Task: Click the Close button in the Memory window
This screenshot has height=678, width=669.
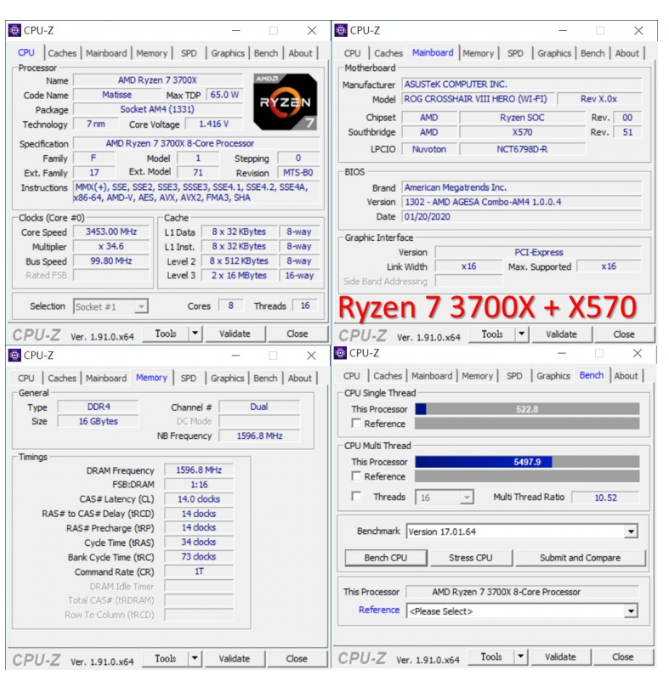Action: pyautogui.click(x=297, y=658)
